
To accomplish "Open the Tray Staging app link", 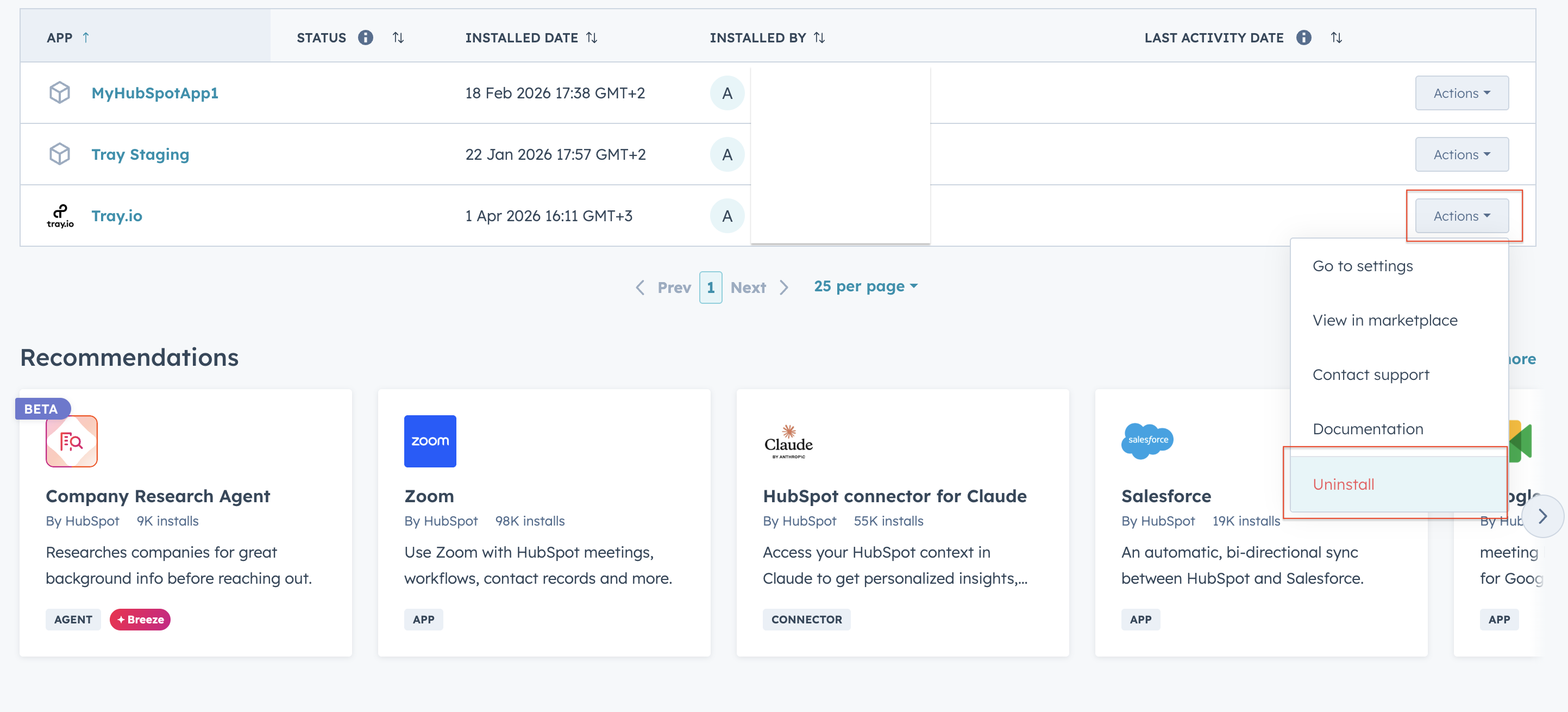I will pos(140,154).
